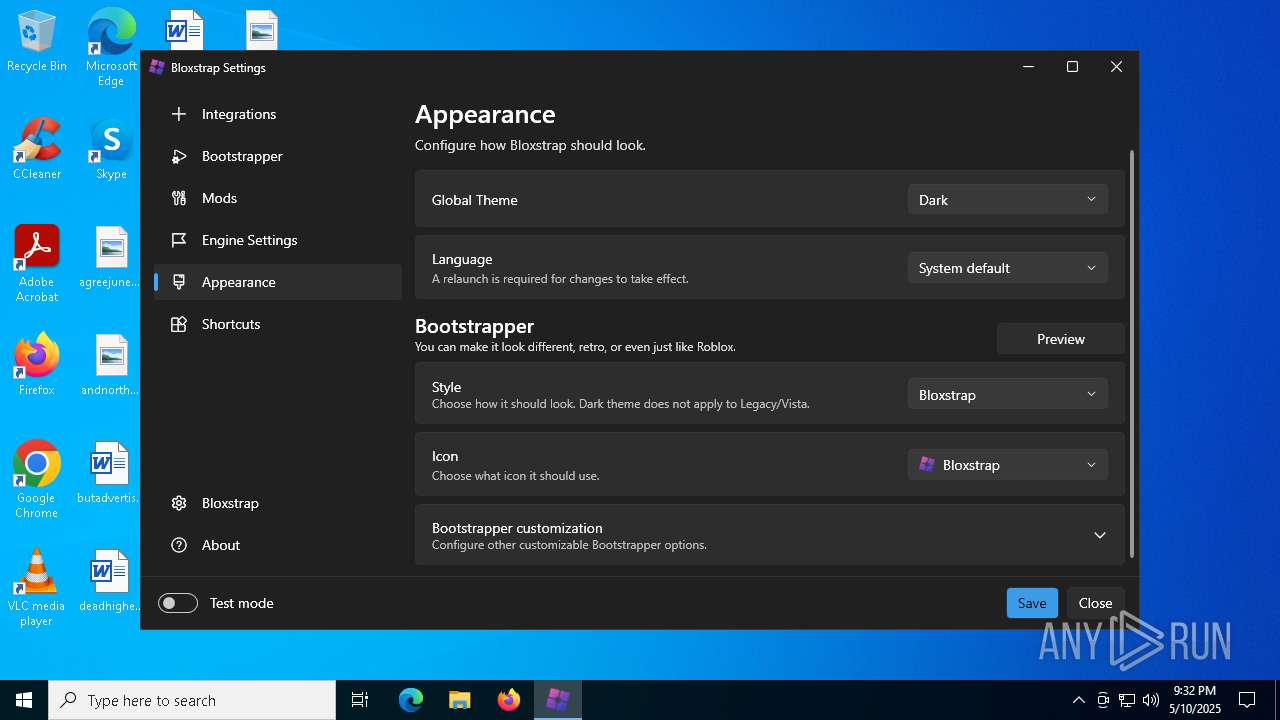
Task: Open the Language dropdown
Action: click(x=1008, y=268)
